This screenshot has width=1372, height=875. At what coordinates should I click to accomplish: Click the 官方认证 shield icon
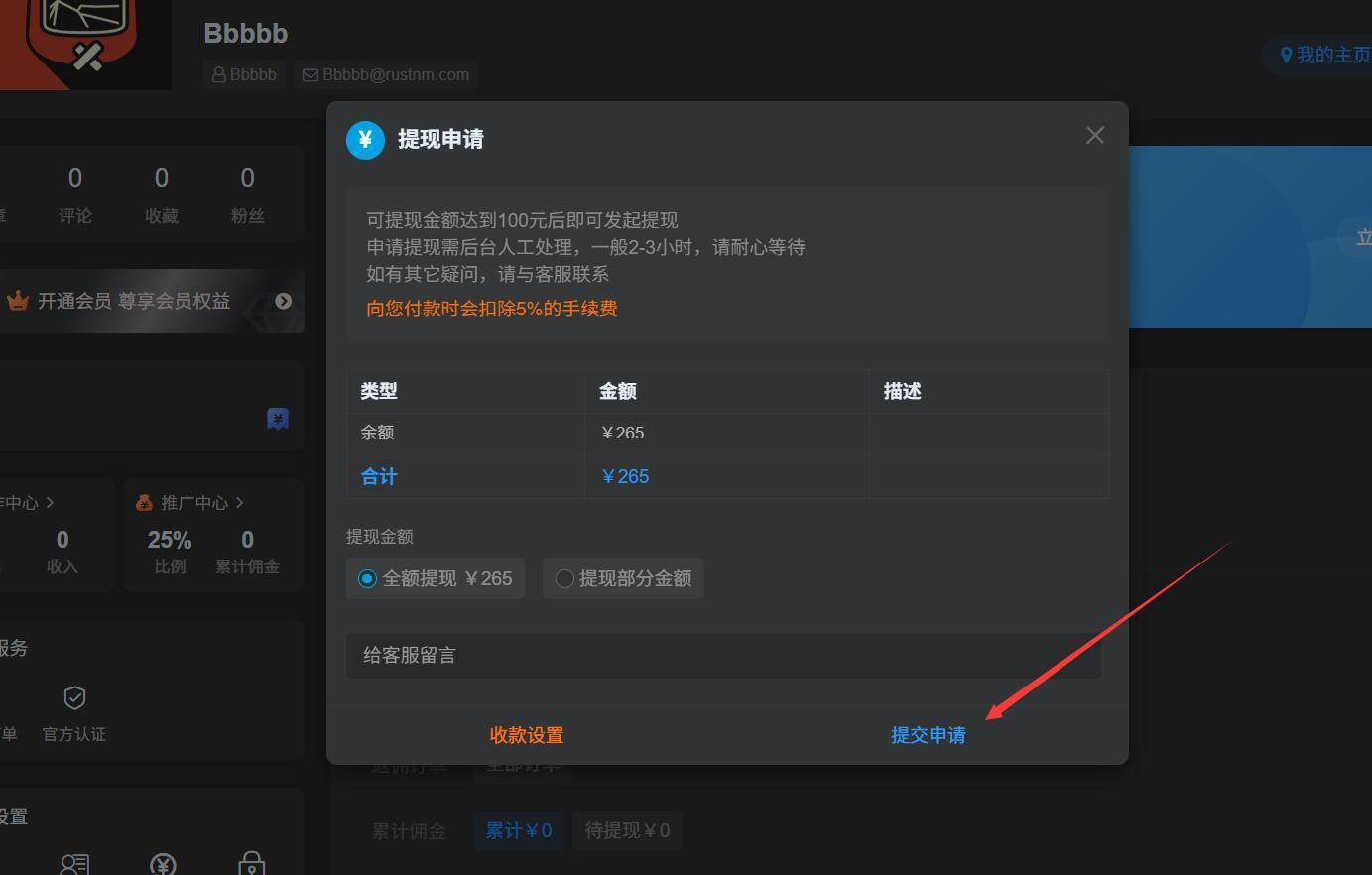coord(74,697)
